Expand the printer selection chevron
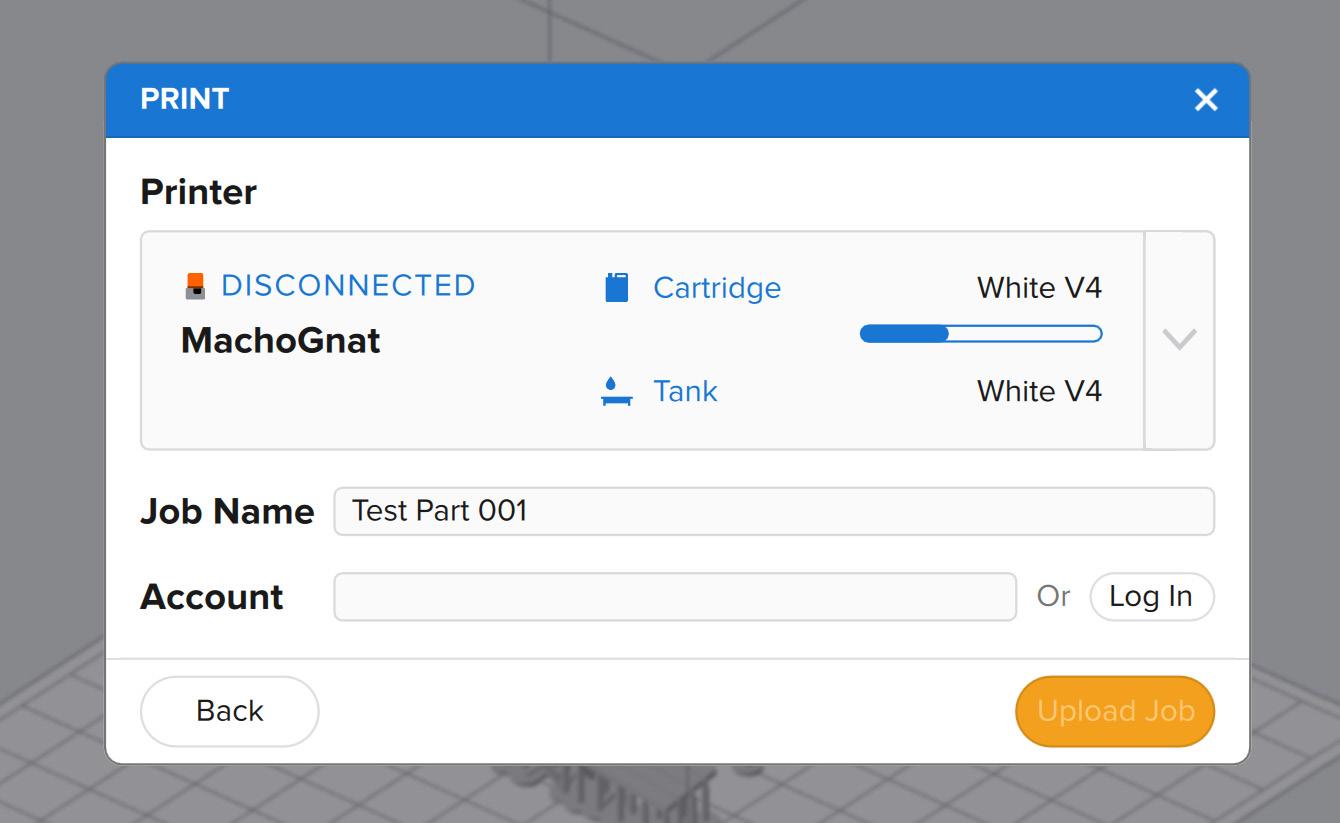 1179,340
